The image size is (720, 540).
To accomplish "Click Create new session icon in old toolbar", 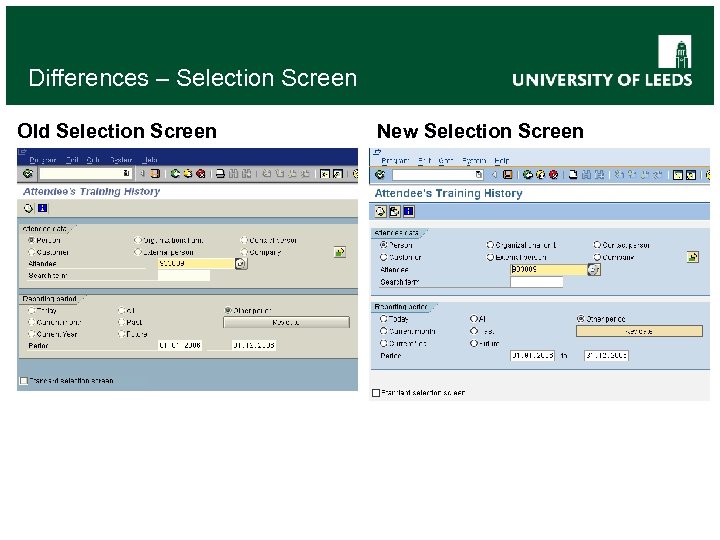I will pos(325,174).
